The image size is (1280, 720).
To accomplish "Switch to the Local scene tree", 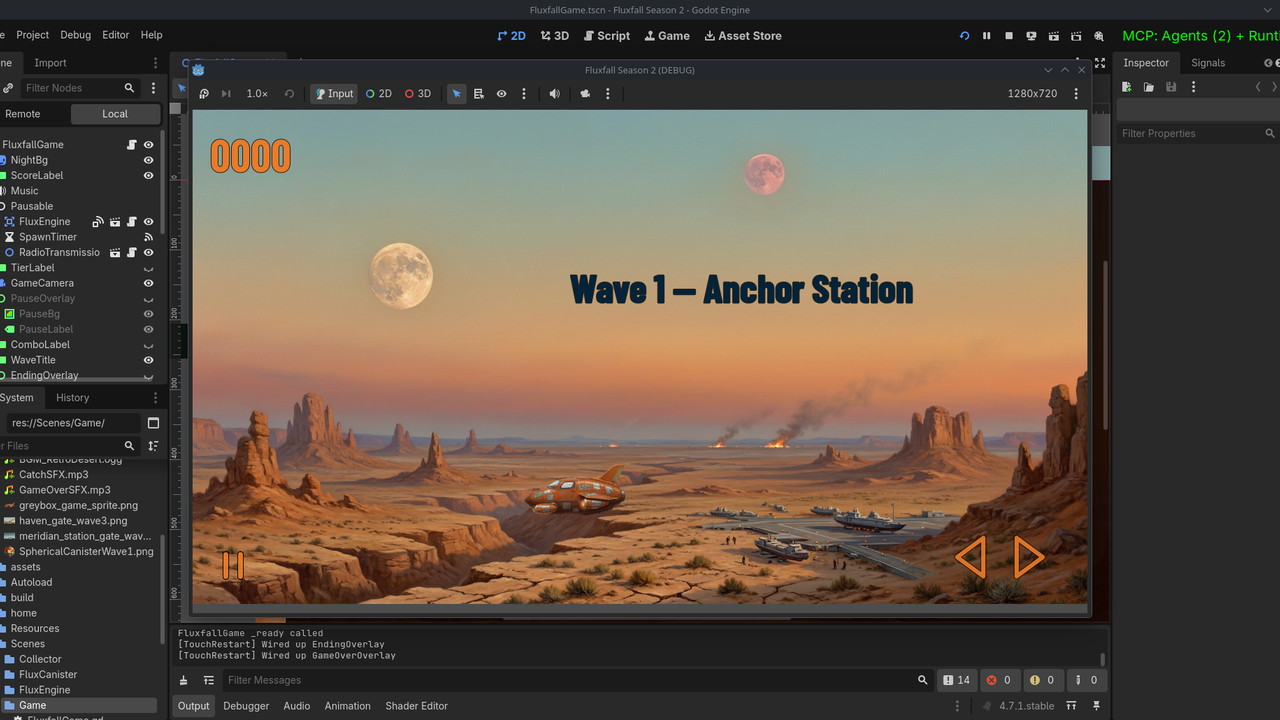I will pyautogui.click(x=115, y=114).
